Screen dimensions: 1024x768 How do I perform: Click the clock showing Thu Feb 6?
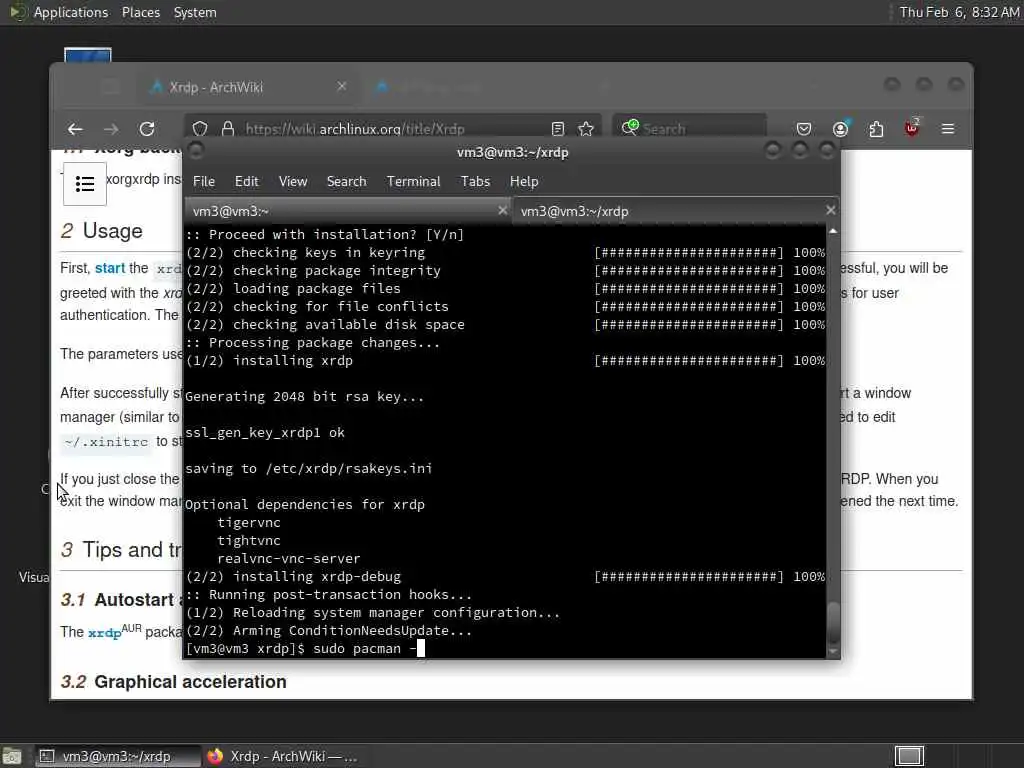click(959, 12)
